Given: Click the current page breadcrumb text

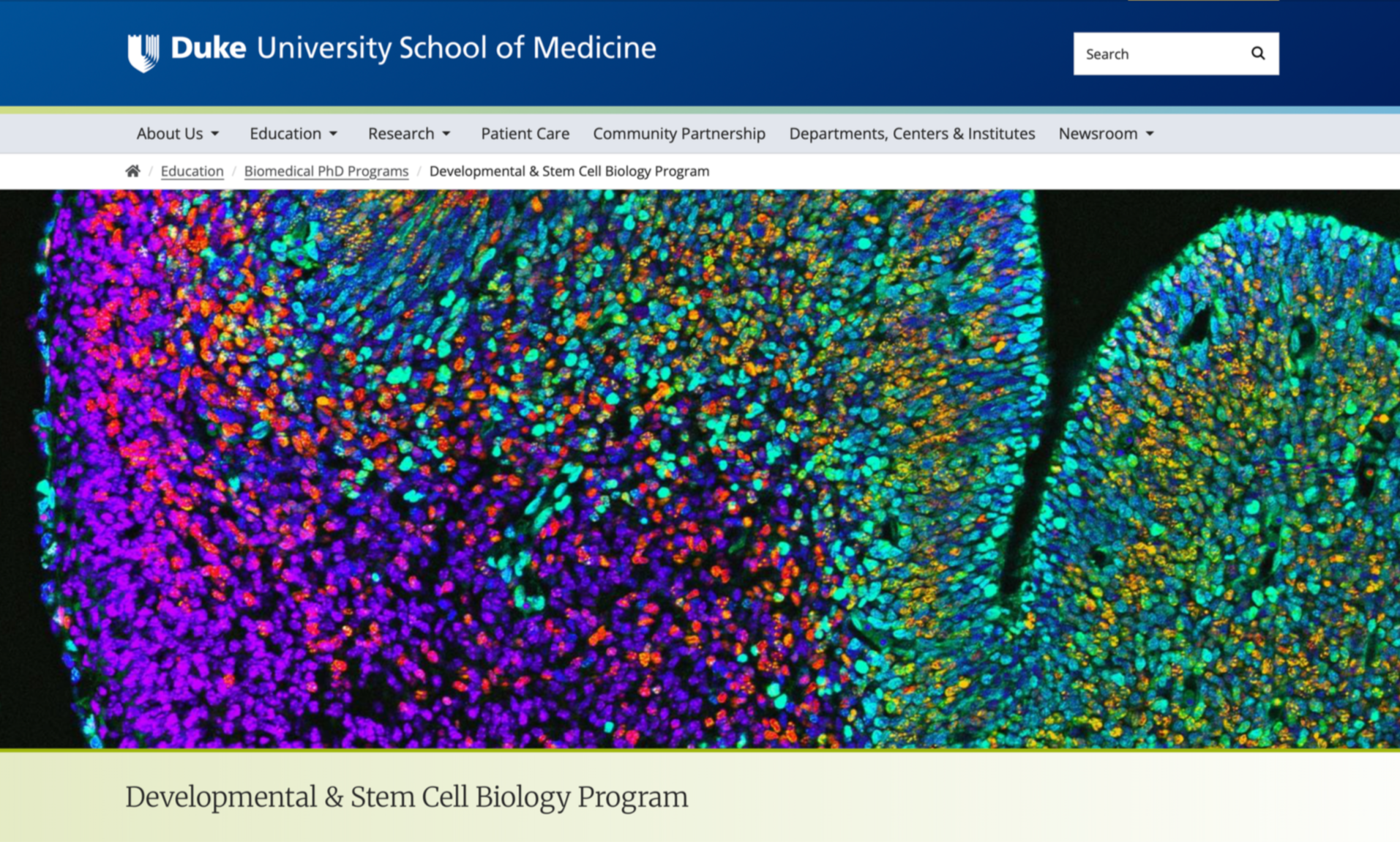Looking at the screenshot, I should (569, 171).
